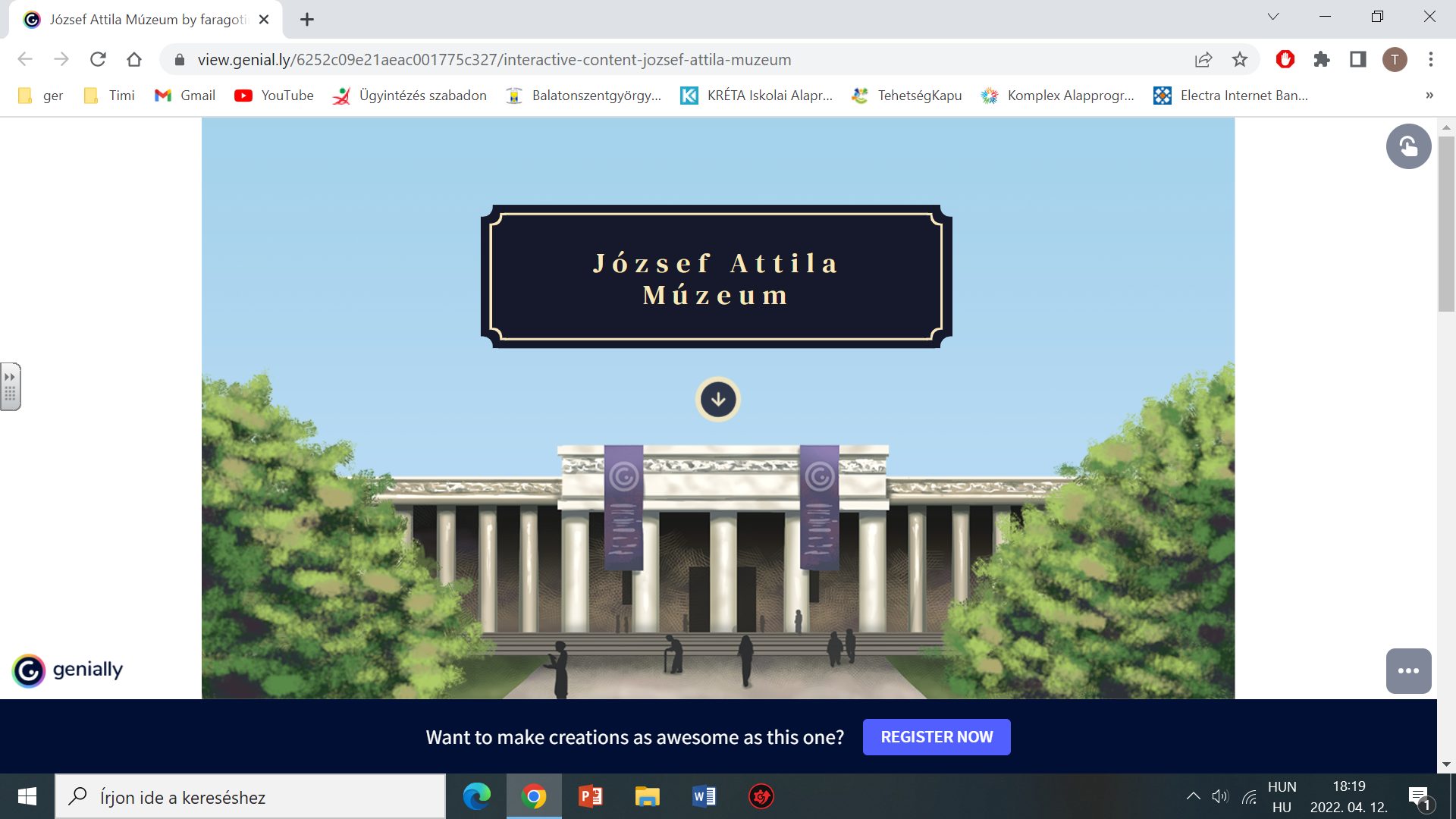Image resolution: width=1456 pixels, height=819 pixels.
Task: Expand hidden bookmarks chevron
Action: tap(1429, 96)
